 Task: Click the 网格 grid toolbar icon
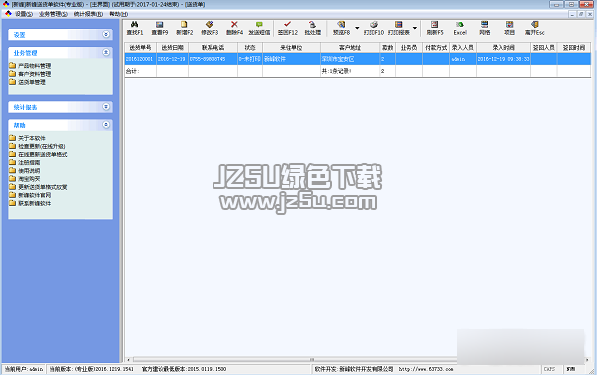tap(485, 25)
